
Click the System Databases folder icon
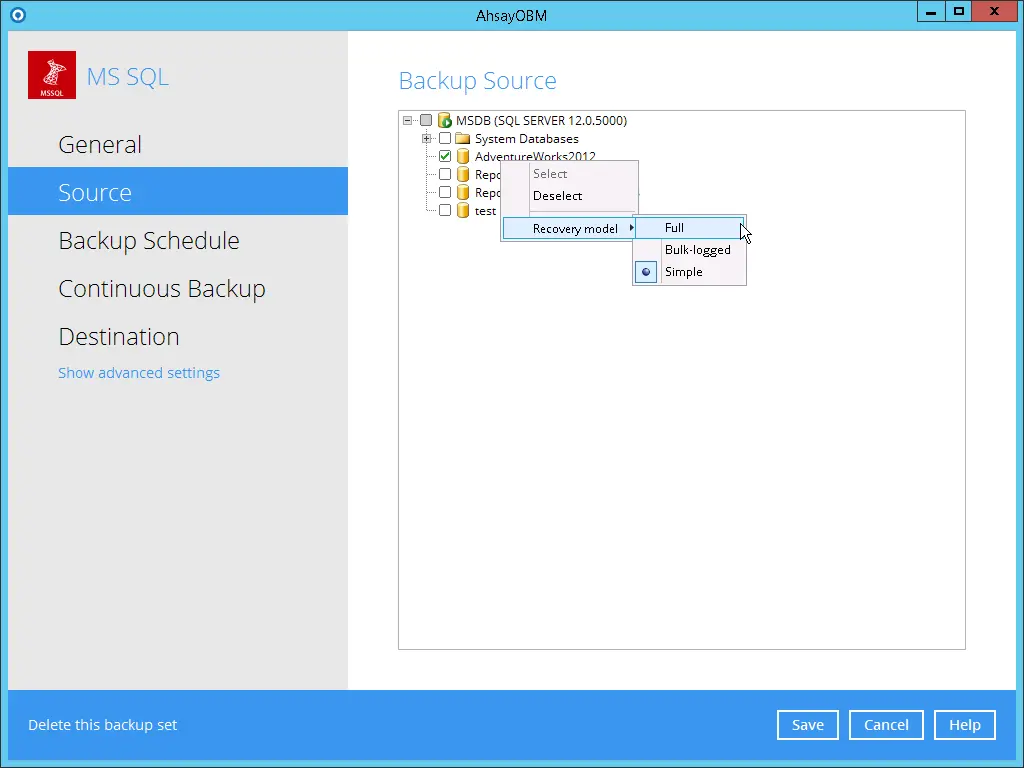(x=463, y=138)
